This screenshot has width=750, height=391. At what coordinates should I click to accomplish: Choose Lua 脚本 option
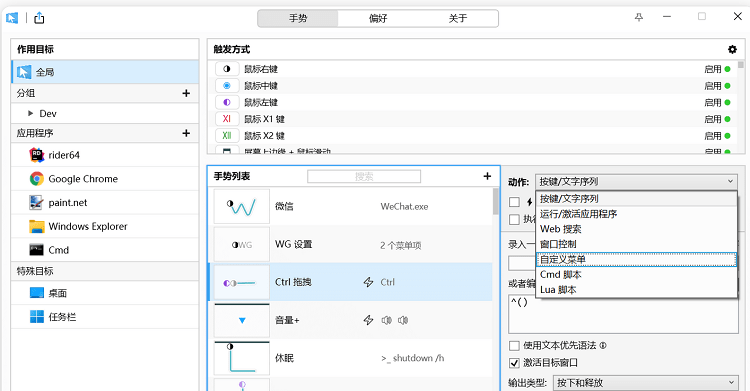click(636, 290)
